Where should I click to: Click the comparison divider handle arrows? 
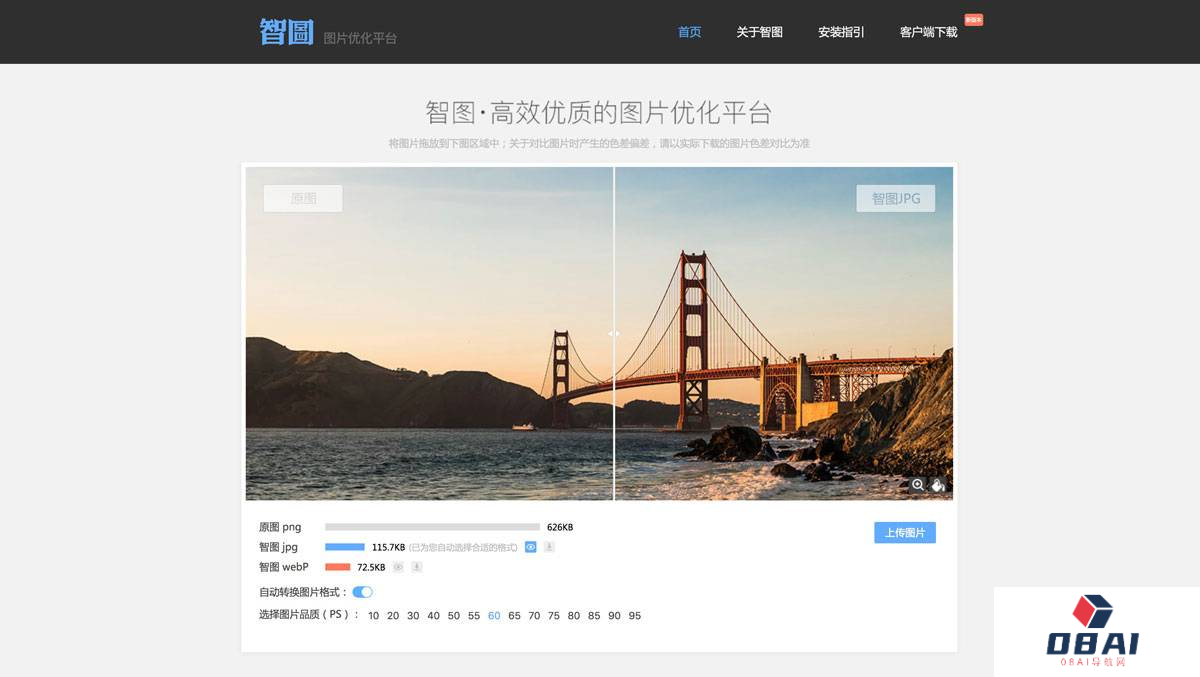(614, 333)
